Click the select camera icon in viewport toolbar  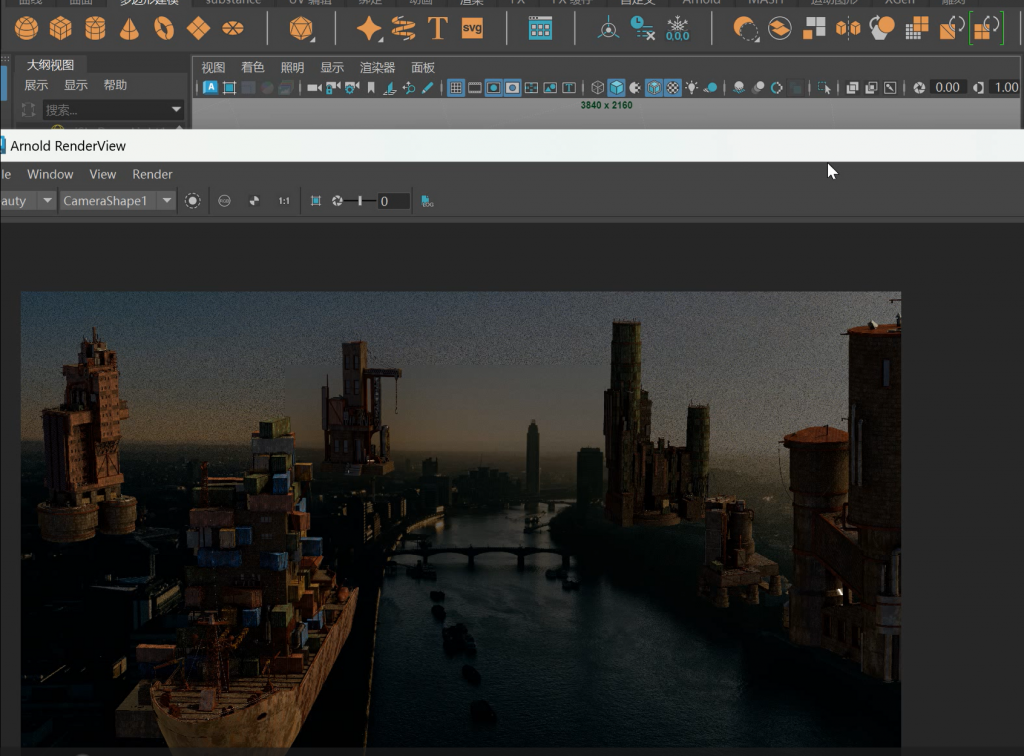coord(314,87)
